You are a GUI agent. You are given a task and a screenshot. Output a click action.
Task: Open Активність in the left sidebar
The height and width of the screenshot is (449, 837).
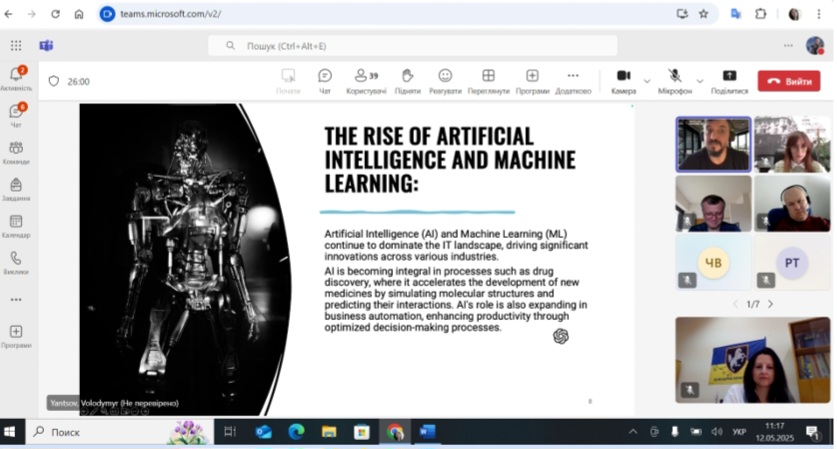coord(16,78)
